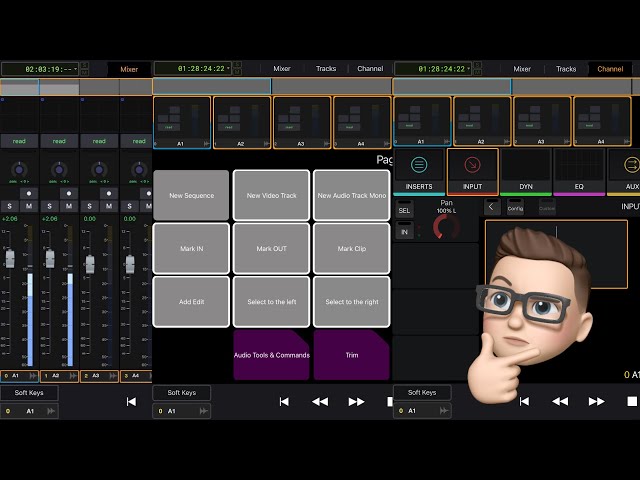Image resolution: width=640 pixels, height=480 pixels.
Task: Toggle IN button in channel view
Action: point(404,231)
